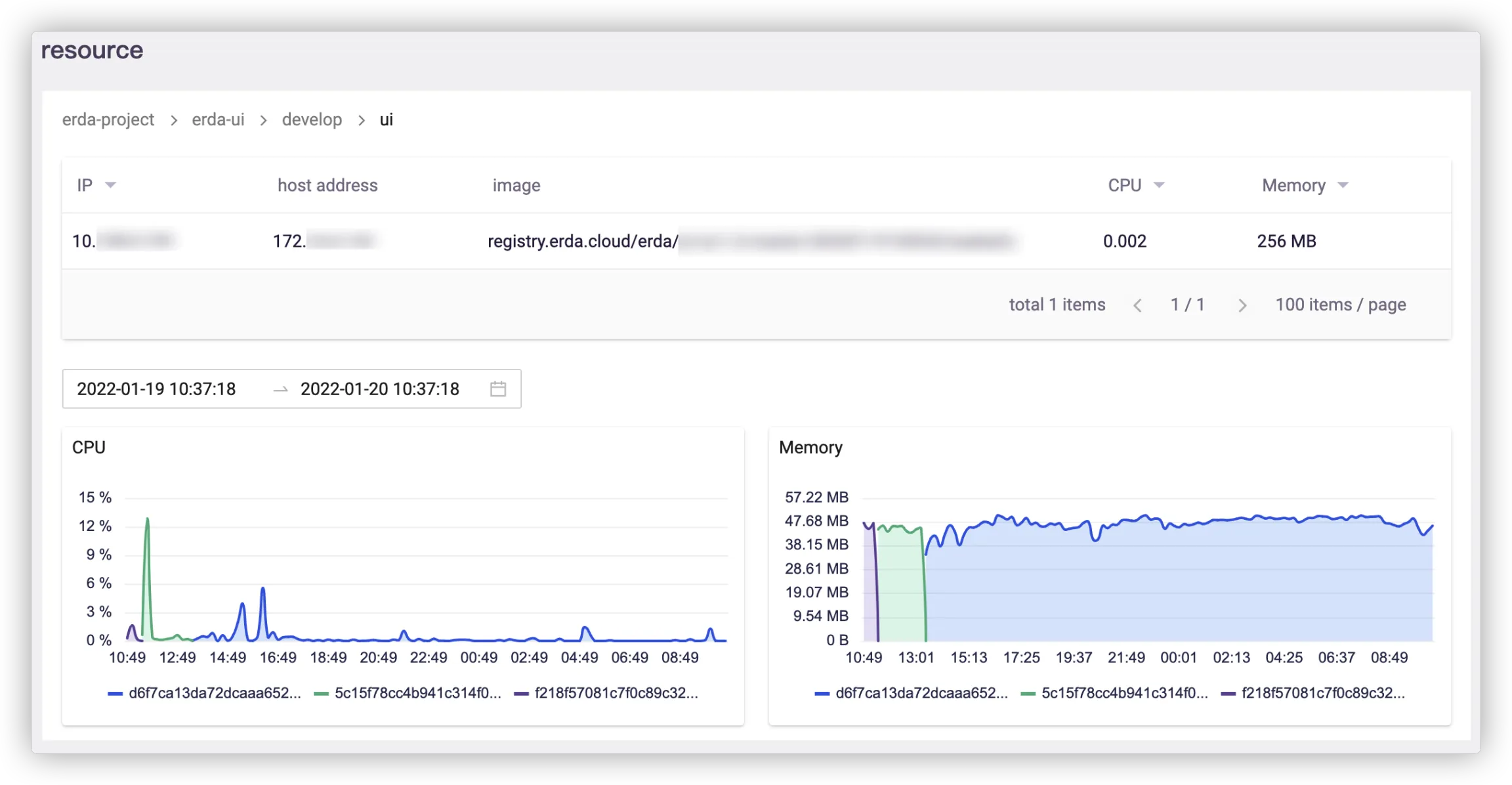Go to previous page arrow
This screenshot has width=1512, height=785.
coord(1137,305)
